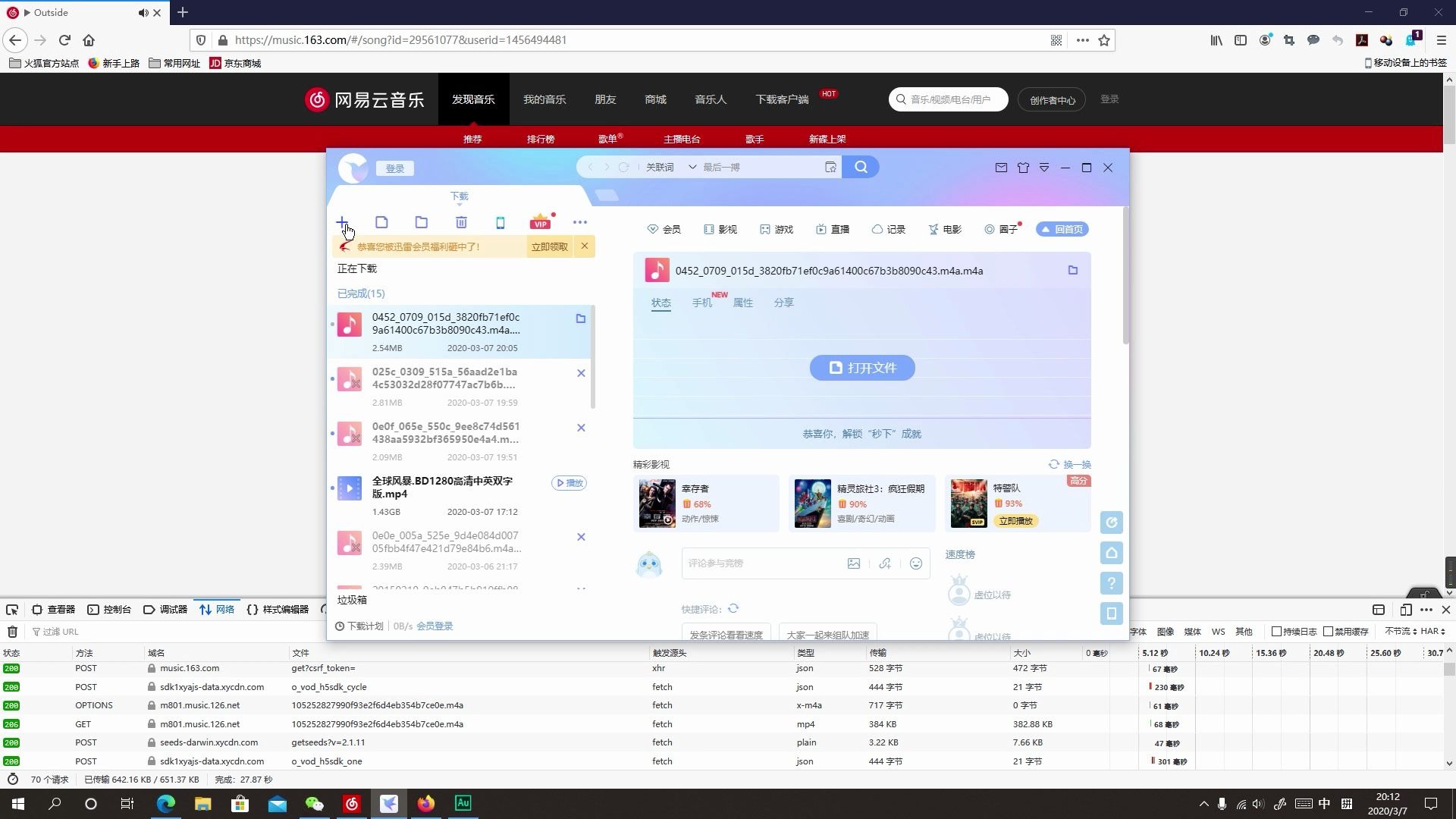This screenshot has height=819, width=1456.
Task: Open 圈子 in the Xunlei nav
Action: (x=1001, y=229)
